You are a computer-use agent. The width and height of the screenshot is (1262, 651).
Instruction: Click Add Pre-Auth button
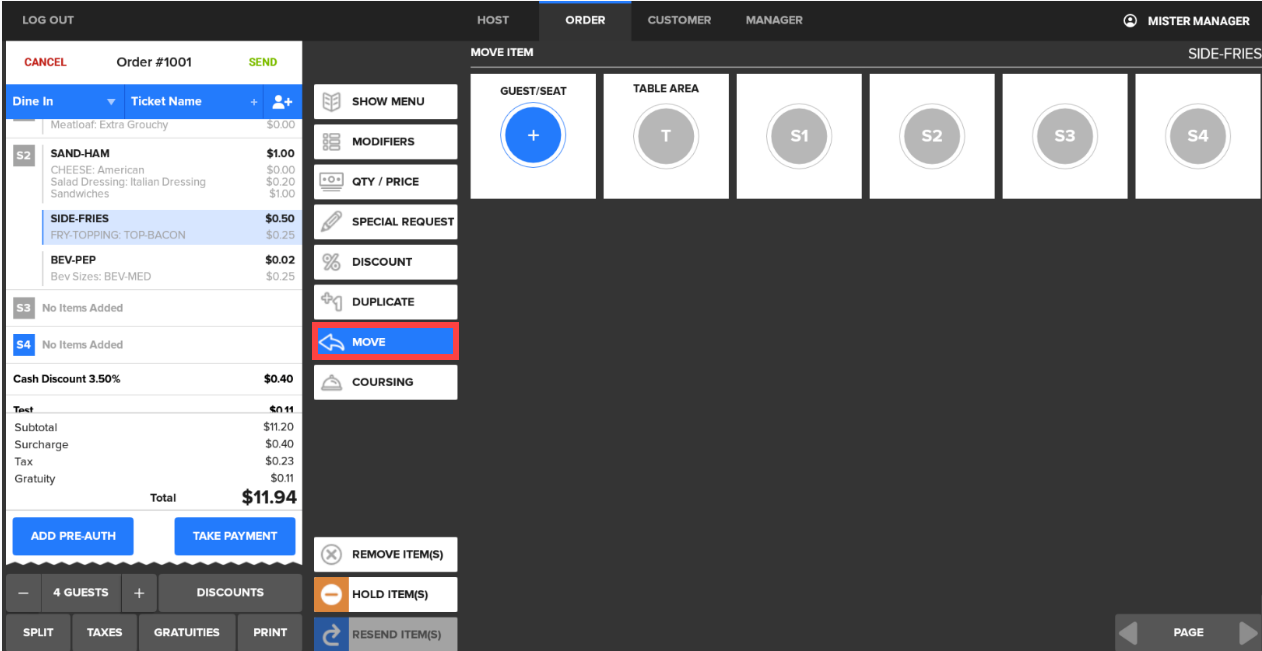[73, 536]
